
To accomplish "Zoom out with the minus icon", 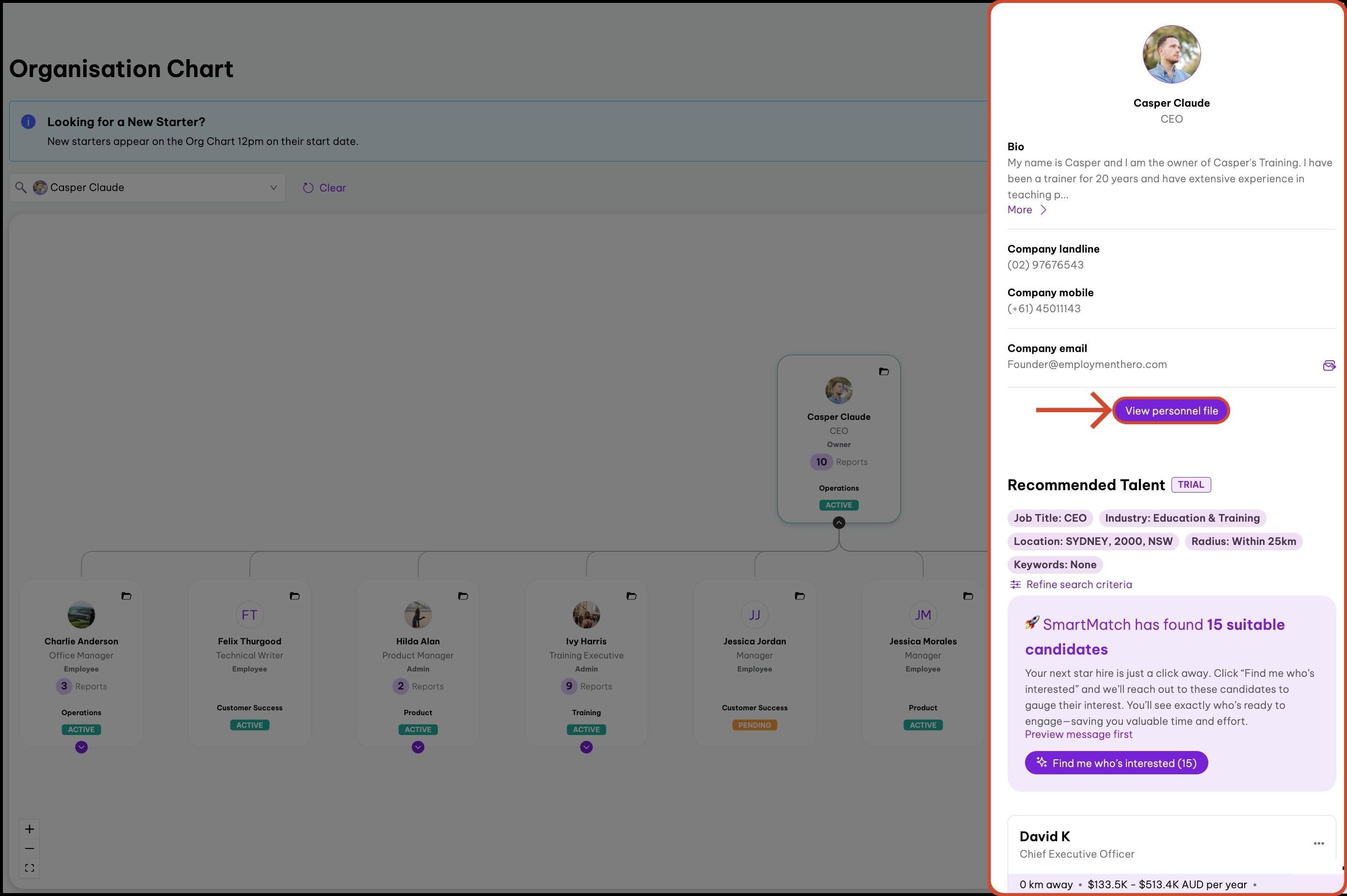I will tap(30, 848).
